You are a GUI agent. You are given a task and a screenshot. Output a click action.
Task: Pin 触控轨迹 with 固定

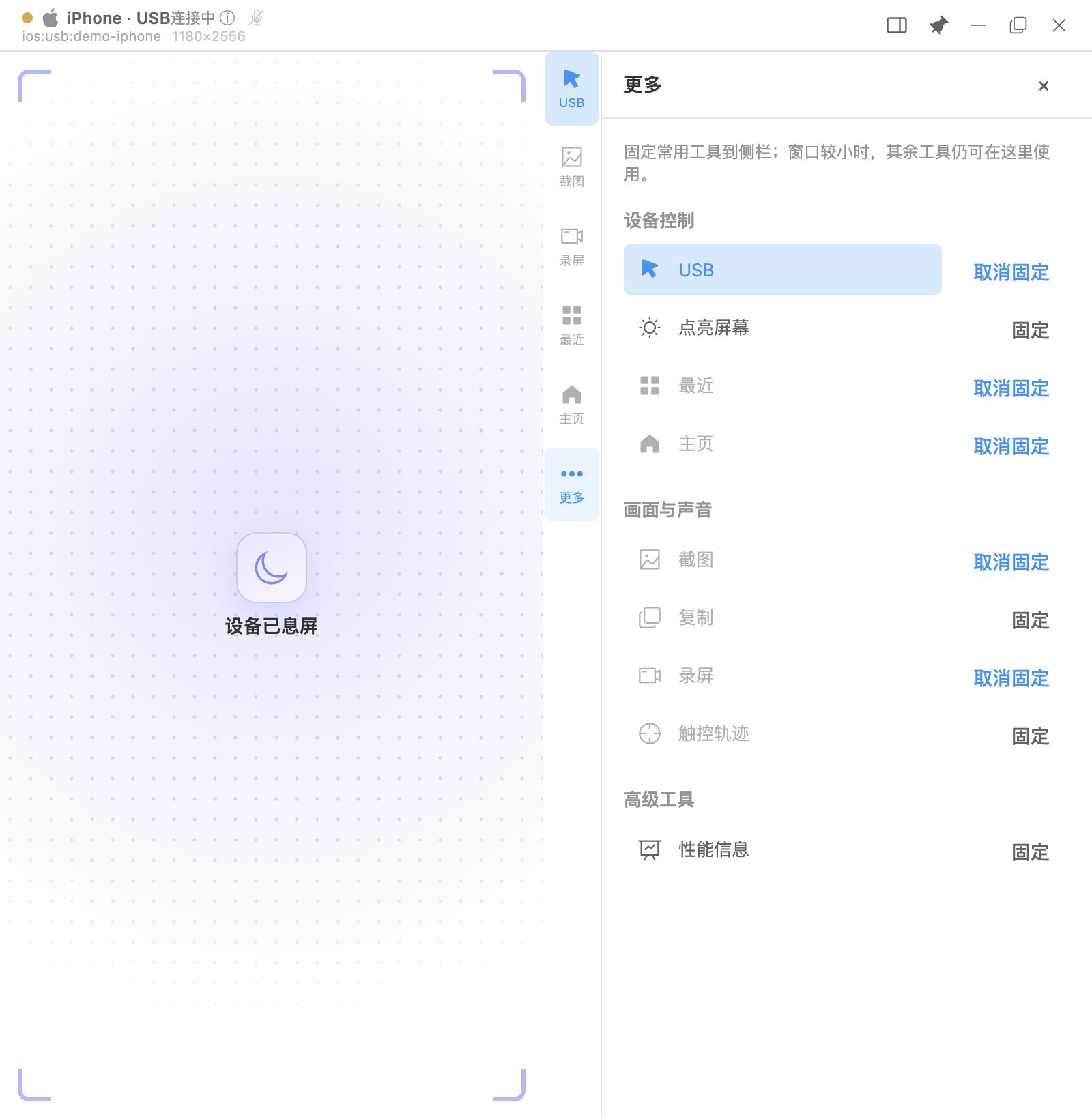(1031, 736)
